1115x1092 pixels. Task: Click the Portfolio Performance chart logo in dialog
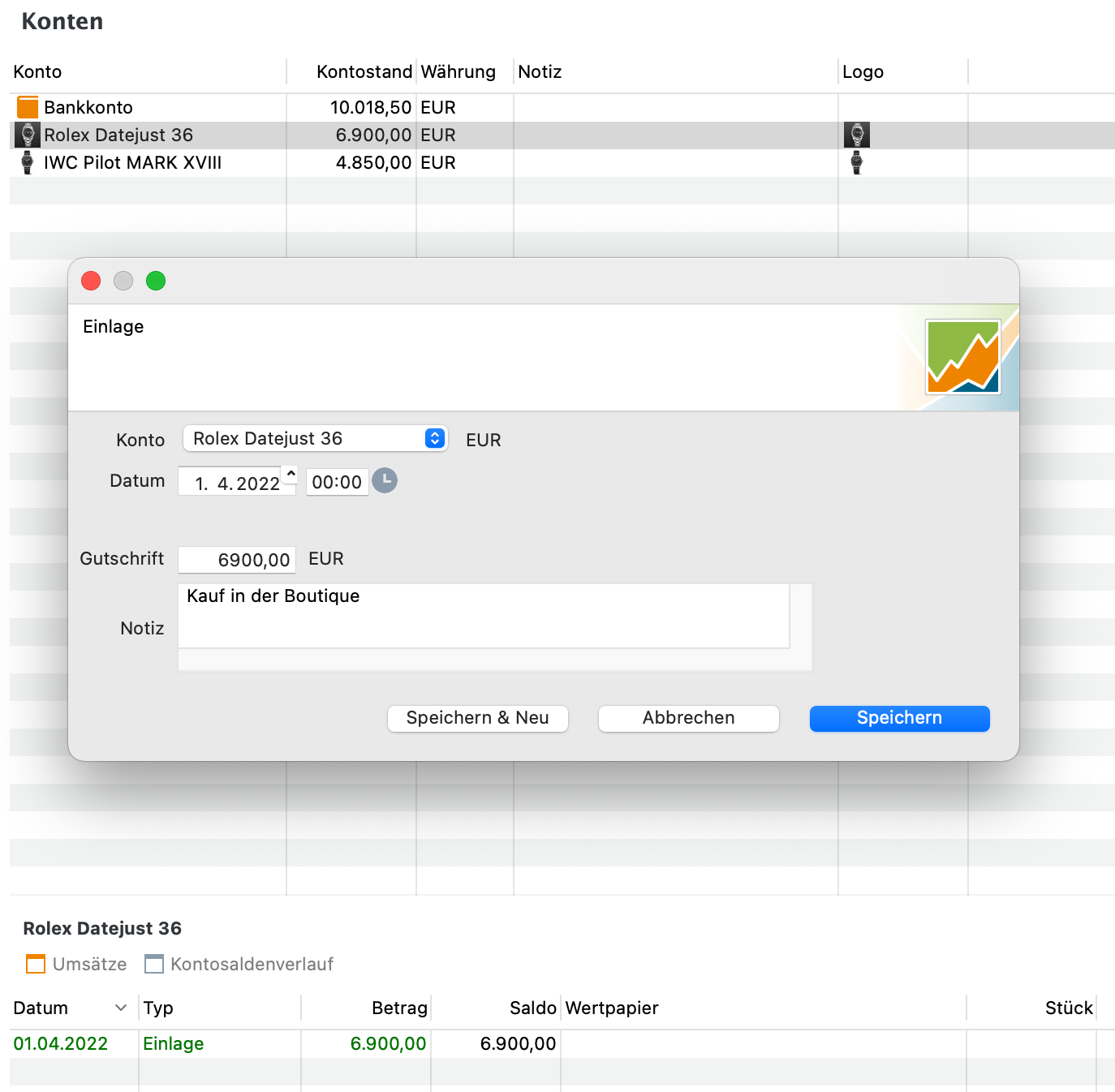(963, 357)
